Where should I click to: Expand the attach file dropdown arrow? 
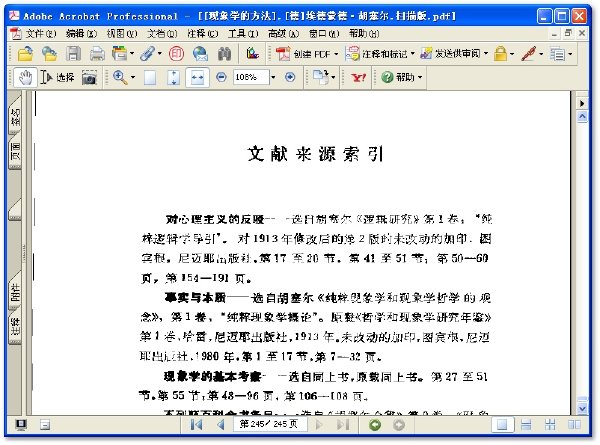[x=160, y=54]
